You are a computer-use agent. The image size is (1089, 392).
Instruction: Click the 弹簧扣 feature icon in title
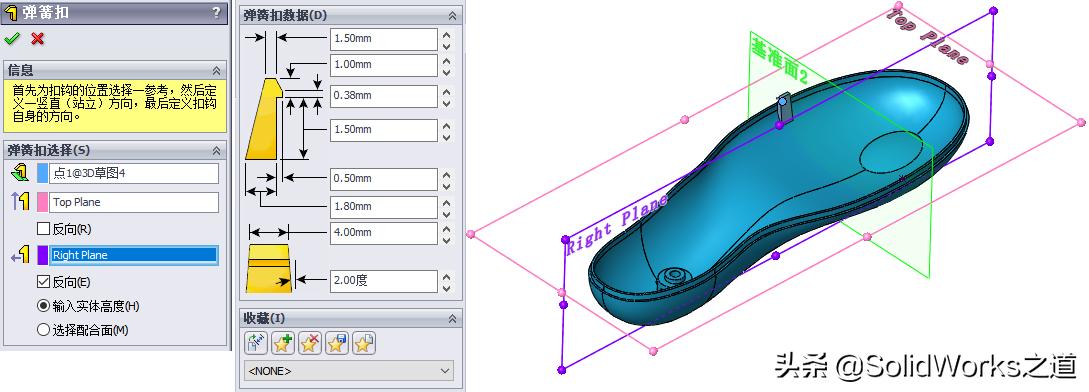pos(11,13)
